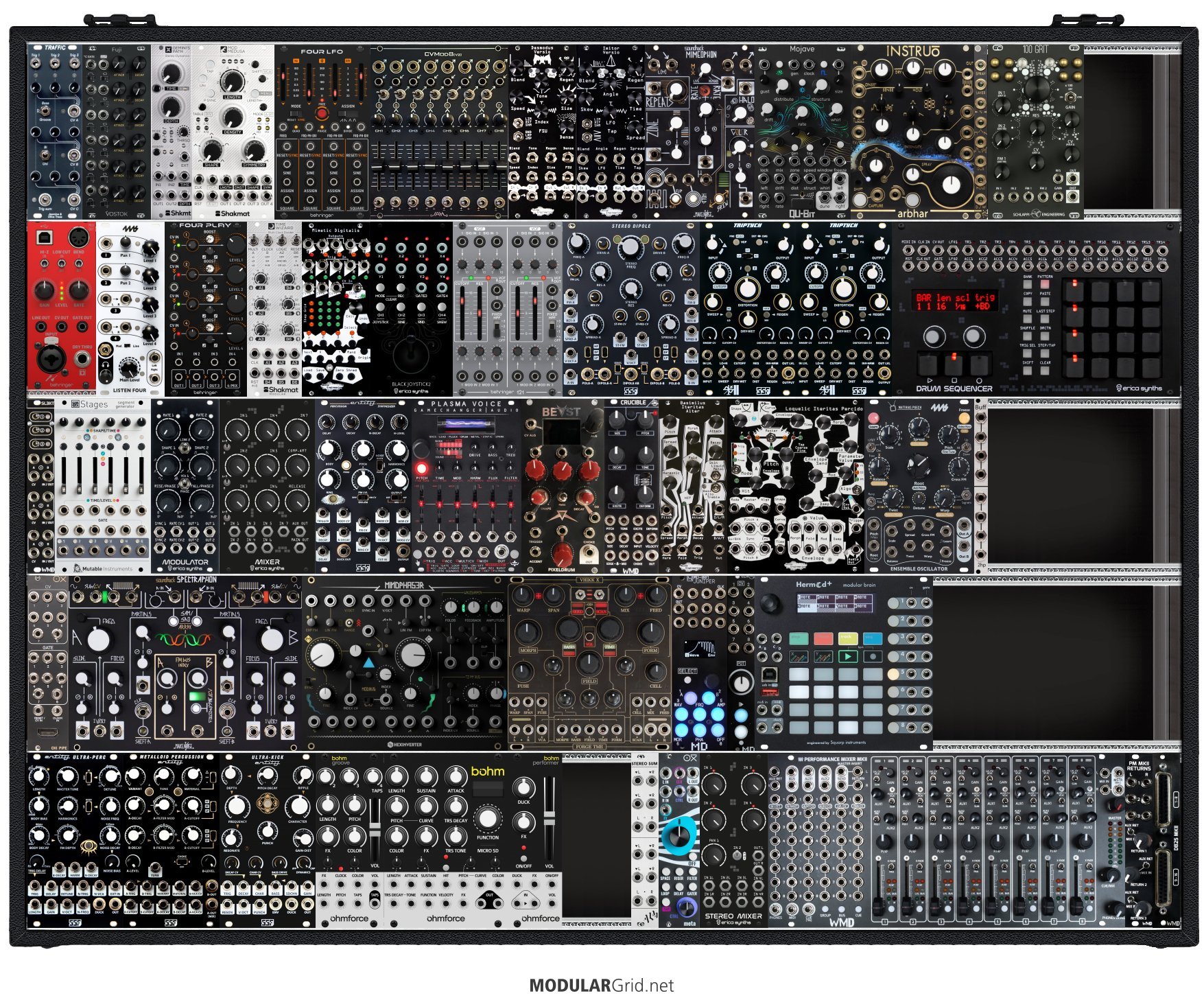Click the Trig 1 jack on Traffic

point(36,63)
